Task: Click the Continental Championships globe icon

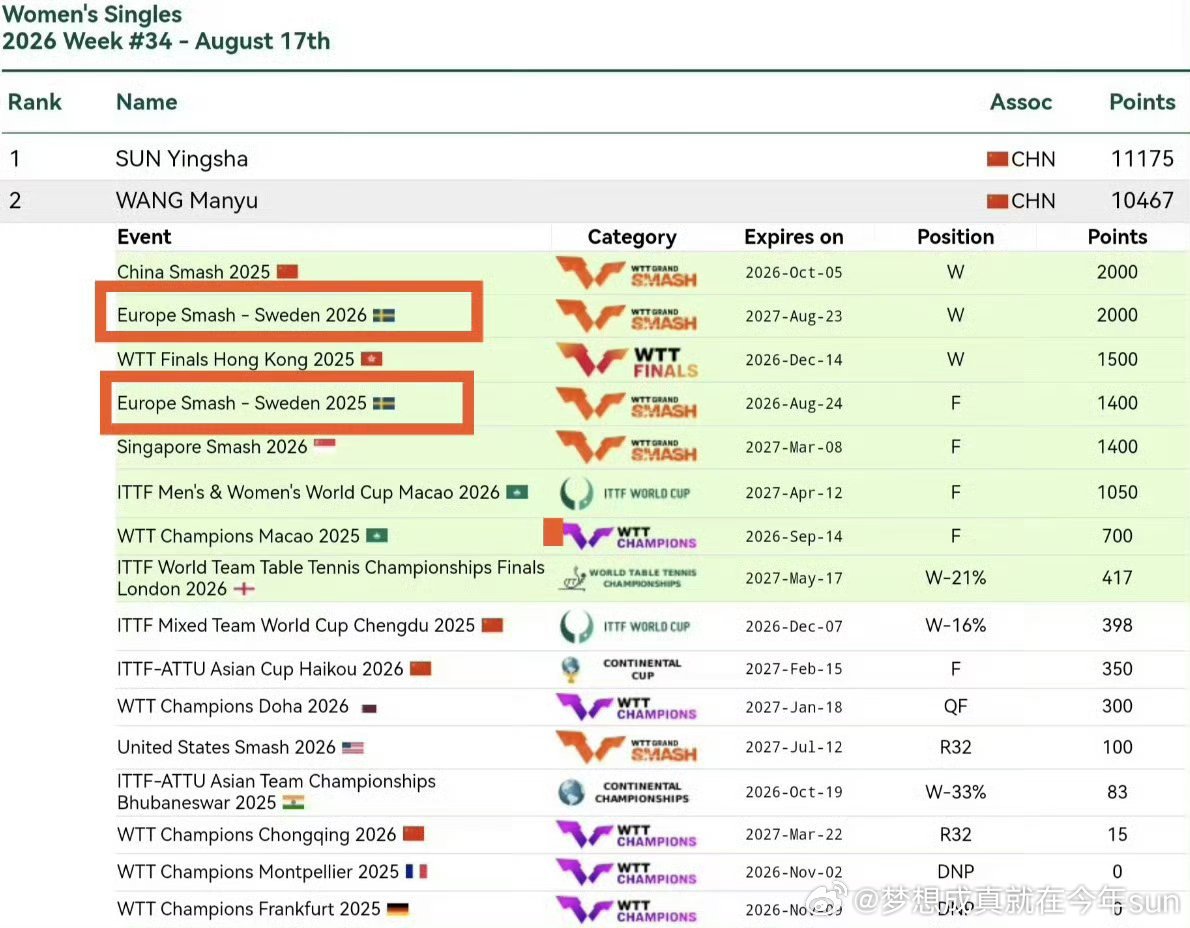Action: click(571, 792)
